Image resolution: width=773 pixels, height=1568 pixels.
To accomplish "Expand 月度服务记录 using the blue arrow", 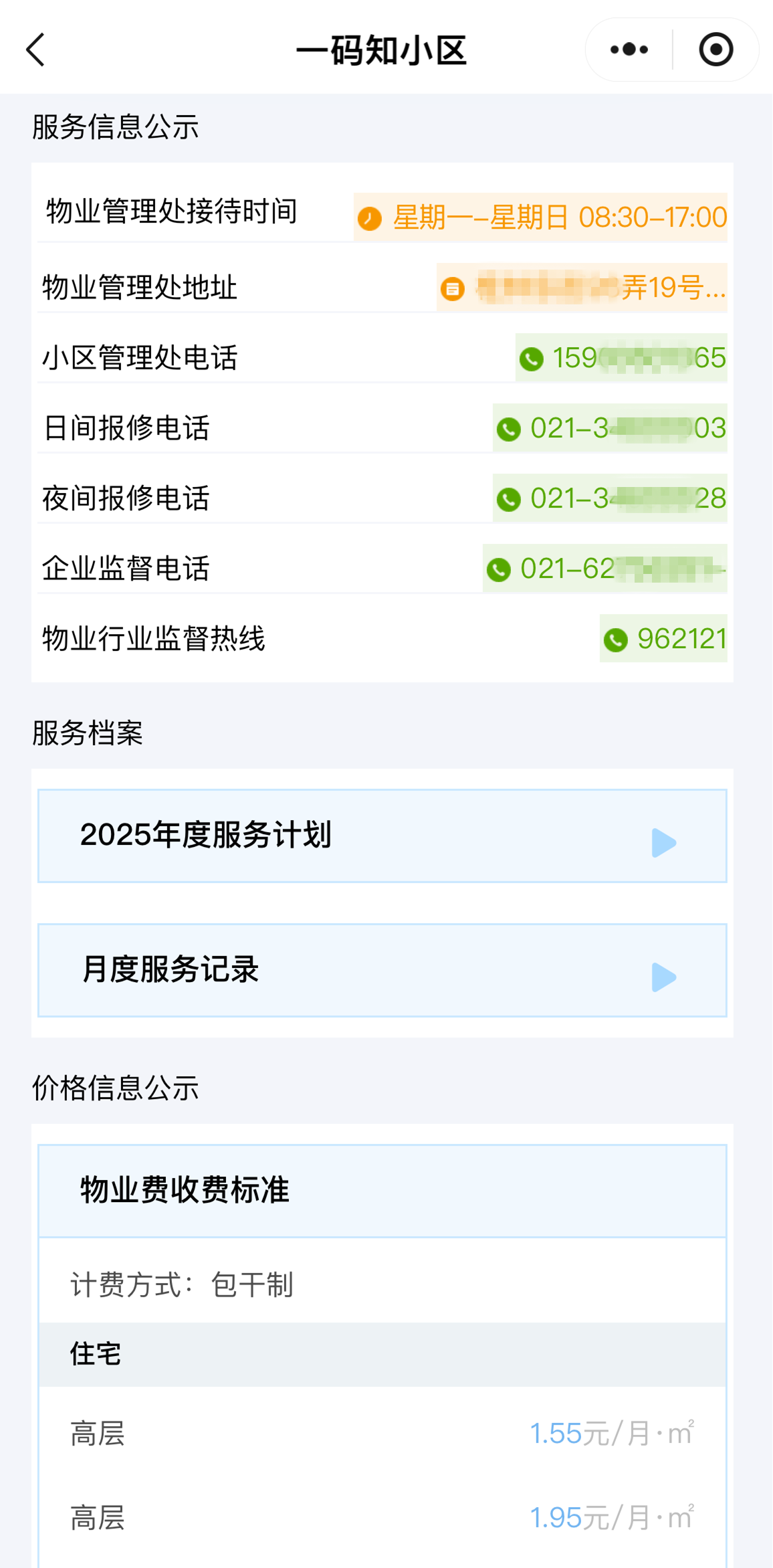I will click(x=663, y=977).
